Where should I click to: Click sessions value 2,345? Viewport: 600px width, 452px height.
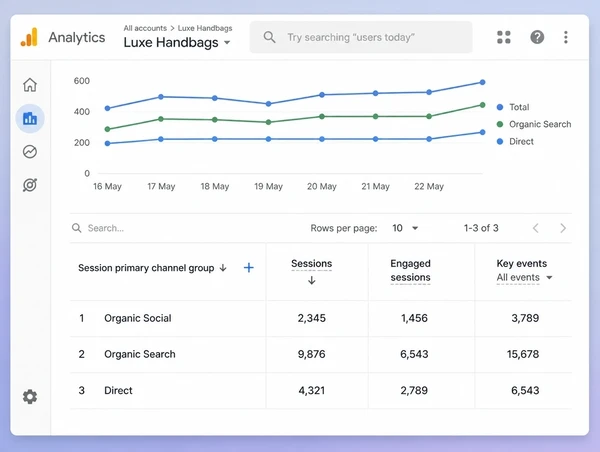point(311,318)
